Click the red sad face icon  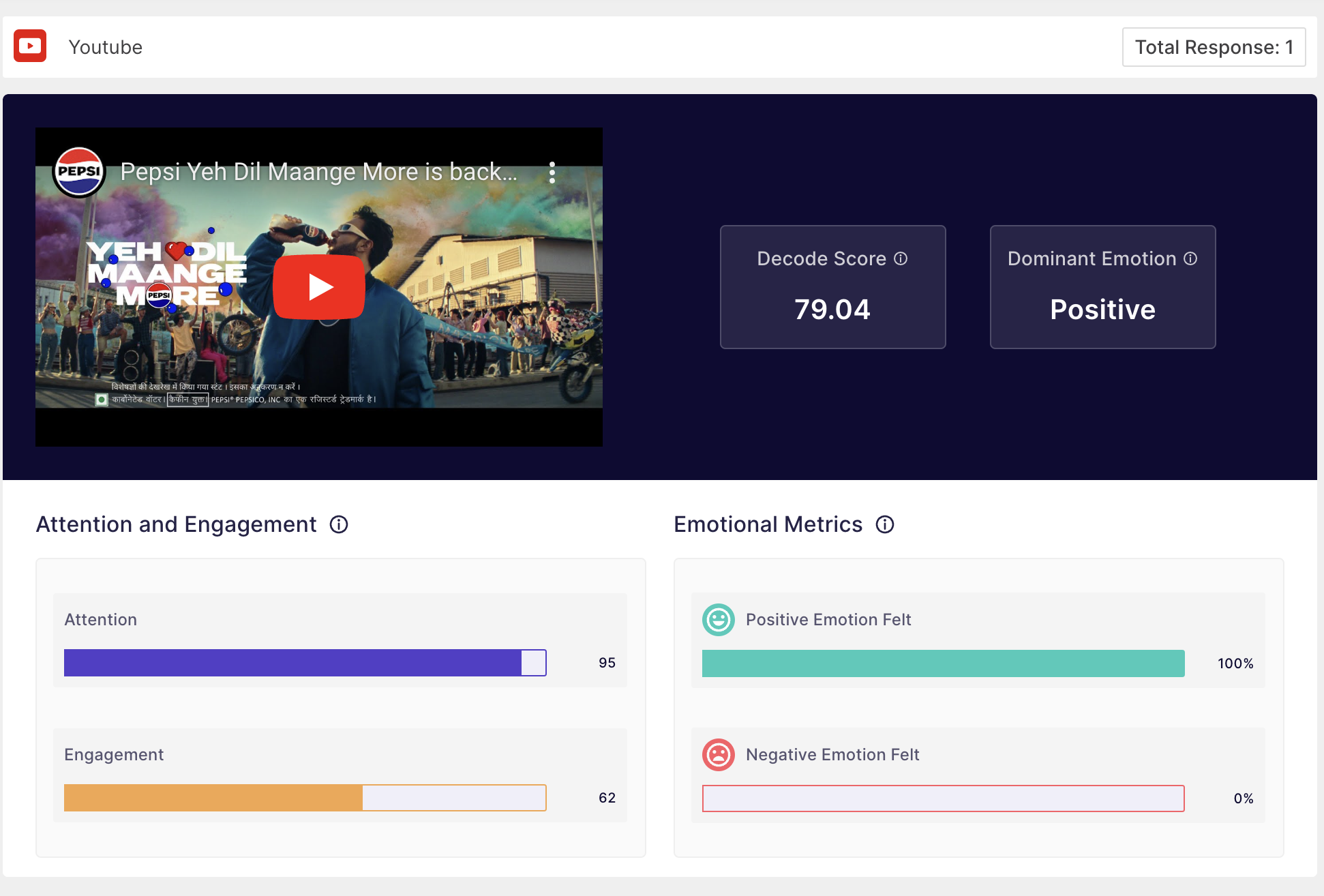719,755
